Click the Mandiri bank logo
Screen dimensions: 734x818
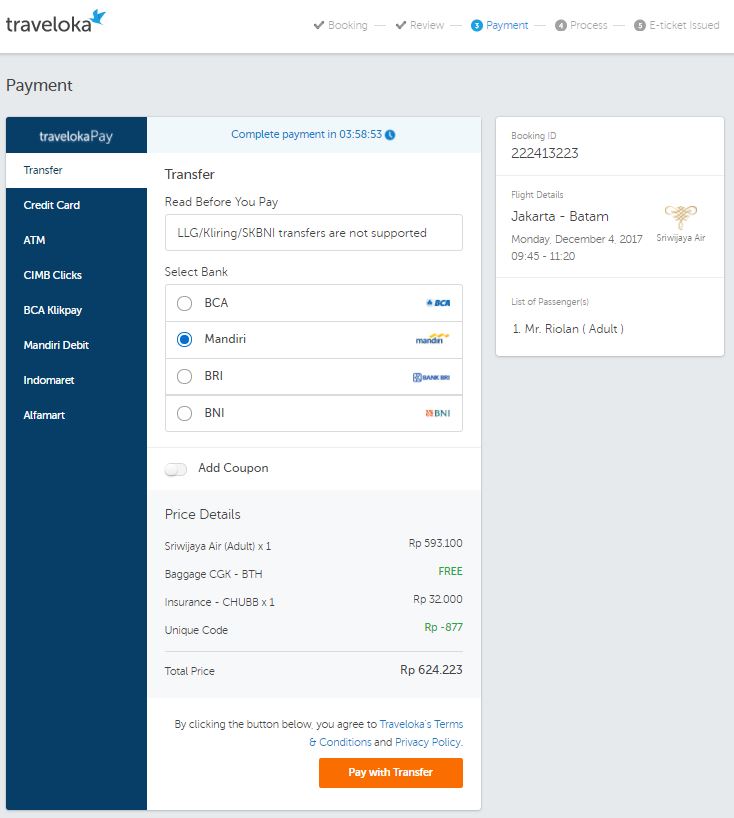pyautogui.click(x=432, y=339)
